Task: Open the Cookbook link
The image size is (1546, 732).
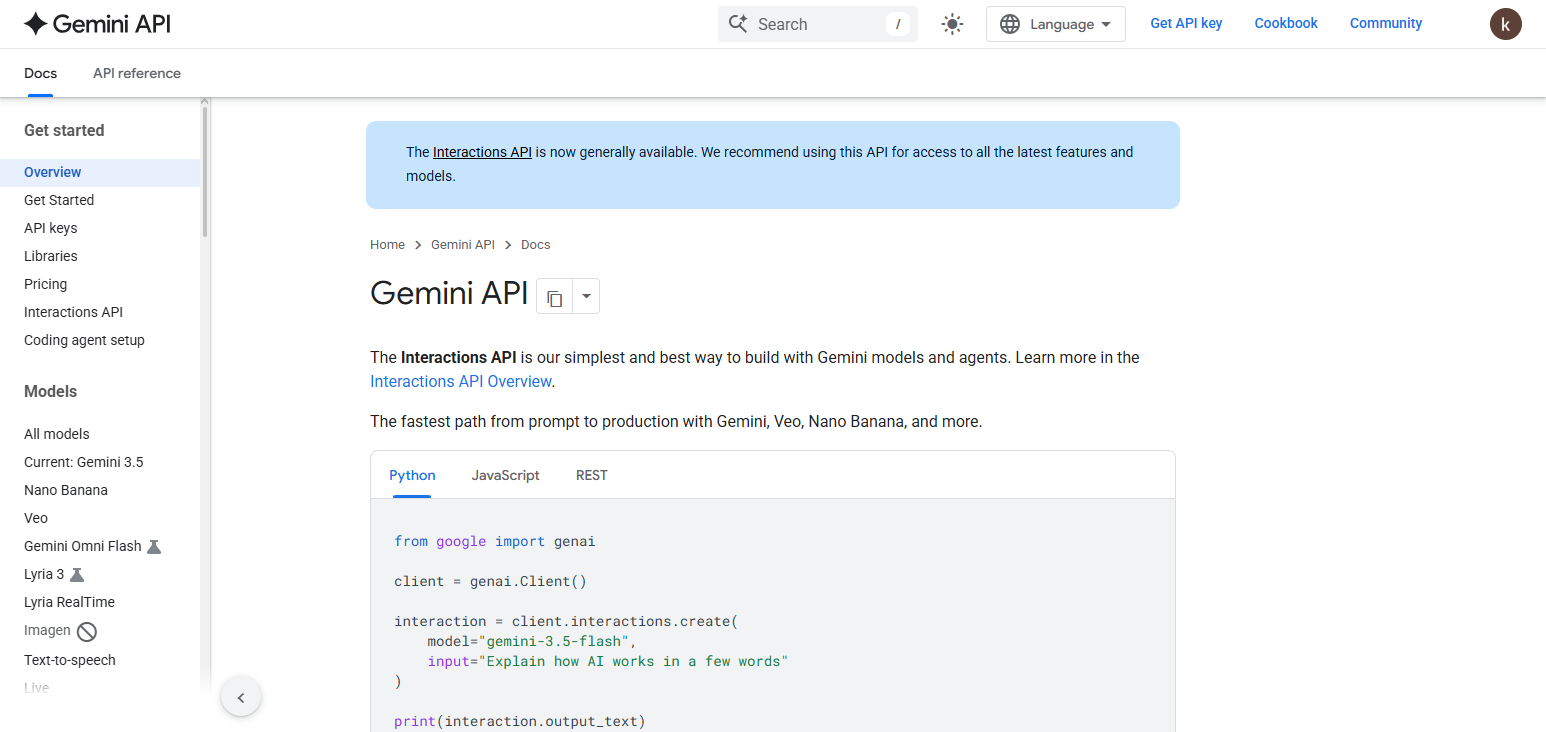Action: point(1286,23)
